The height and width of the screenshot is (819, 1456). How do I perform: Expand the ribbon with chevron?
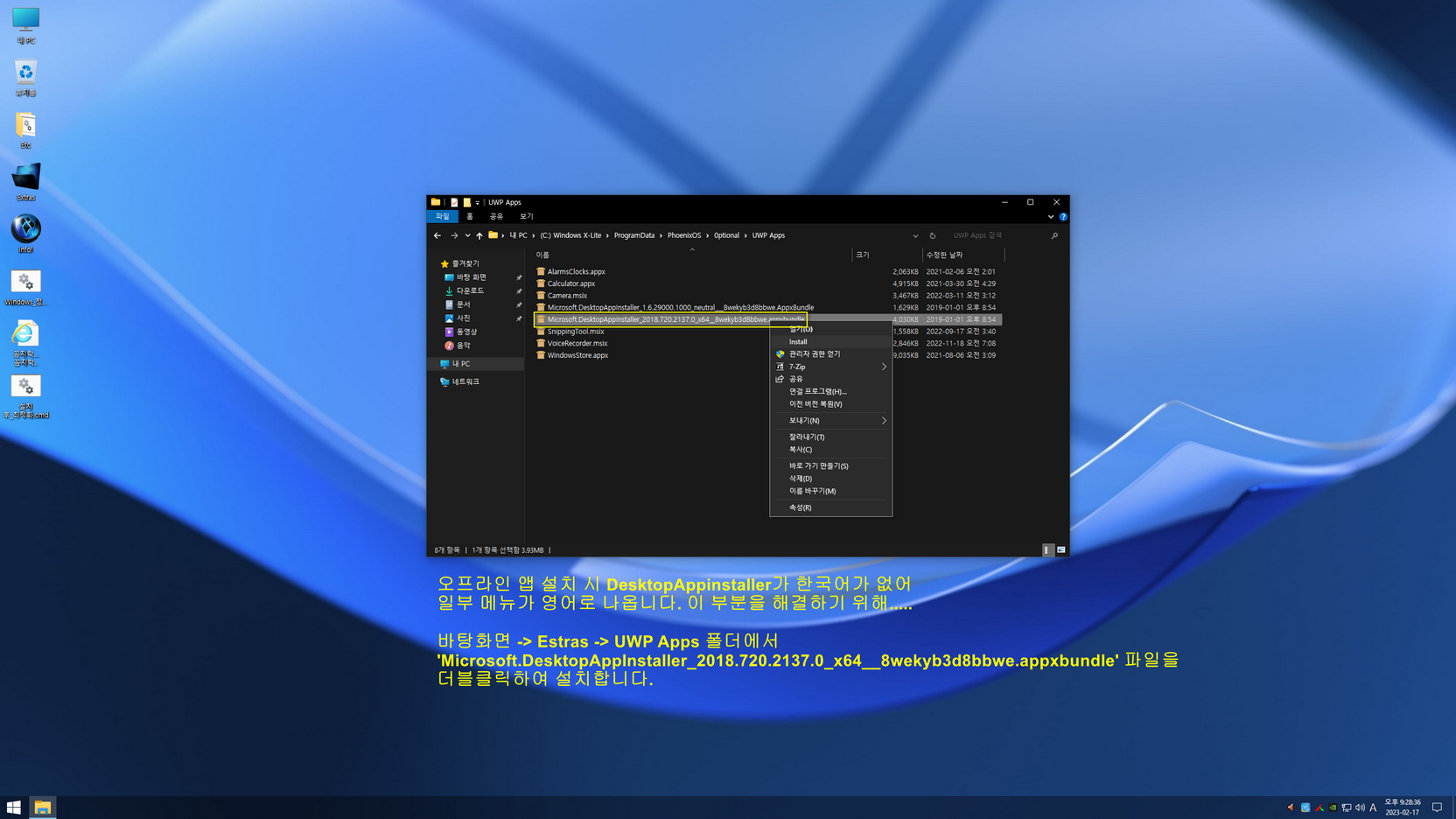coord(1051,216)
